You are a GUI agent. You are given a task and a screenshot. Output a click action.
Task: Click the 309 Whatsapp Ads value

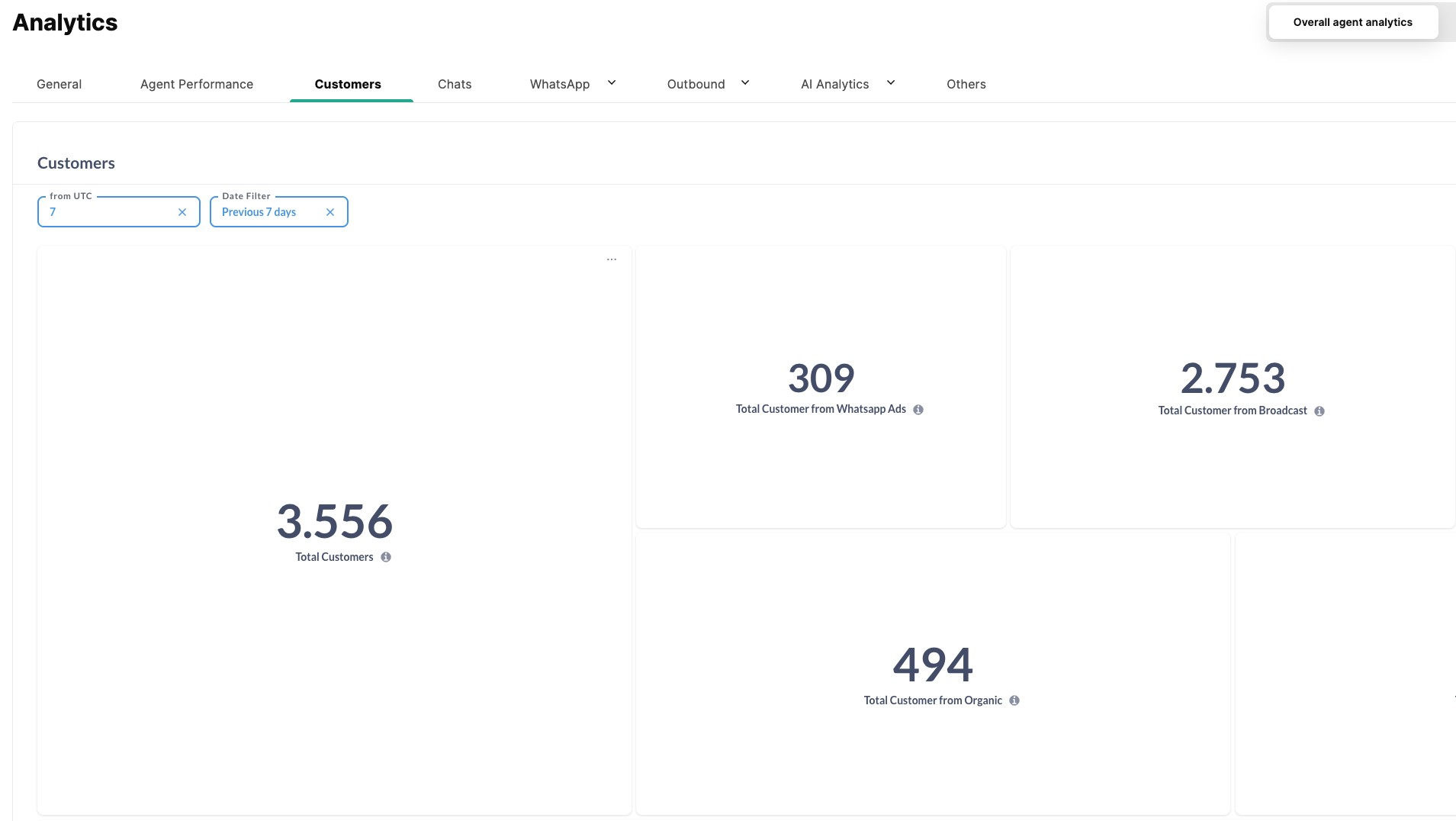pos(821,378)
